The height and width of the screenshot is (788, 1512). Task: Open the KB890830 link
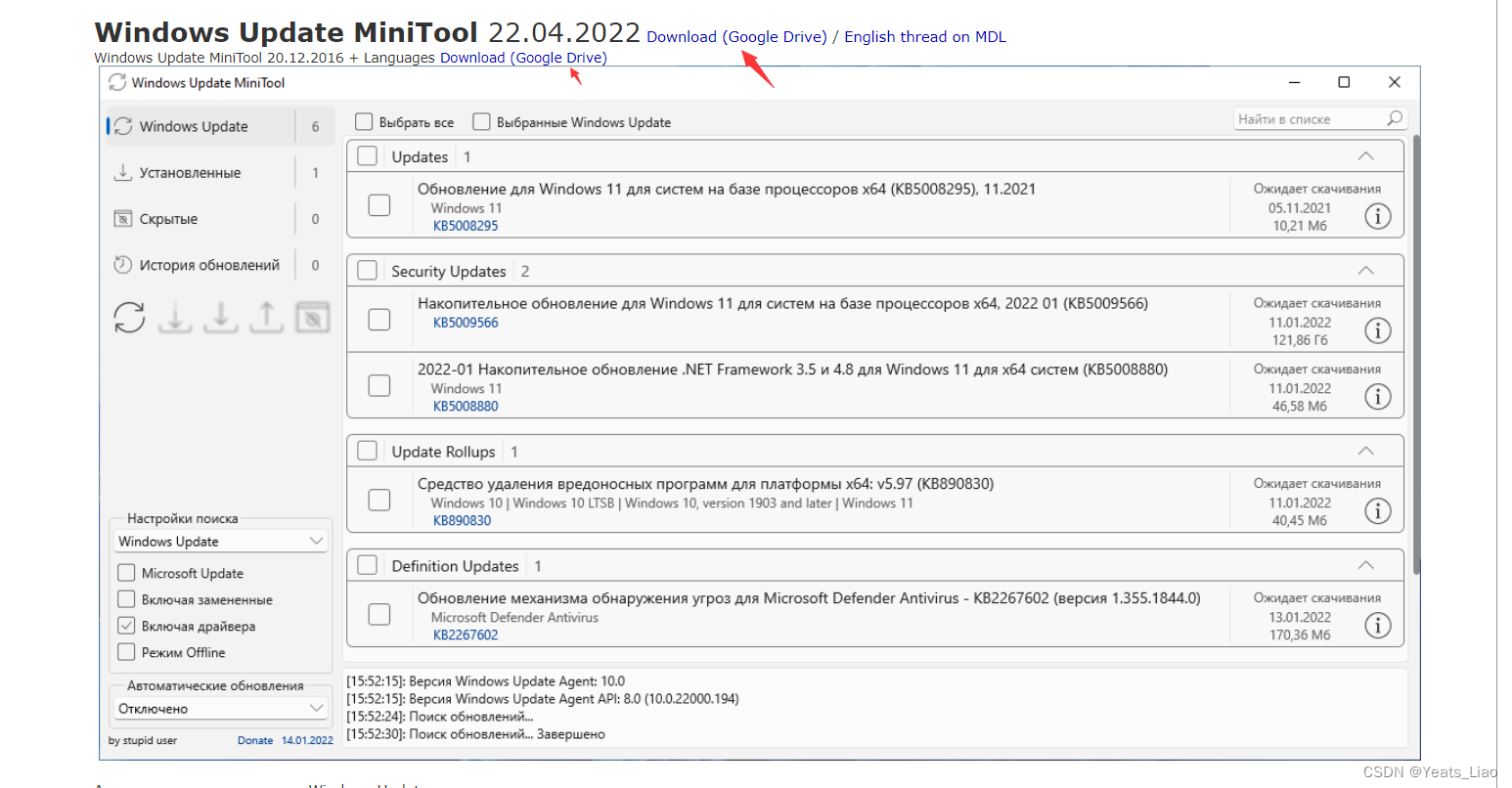point(463,521)
